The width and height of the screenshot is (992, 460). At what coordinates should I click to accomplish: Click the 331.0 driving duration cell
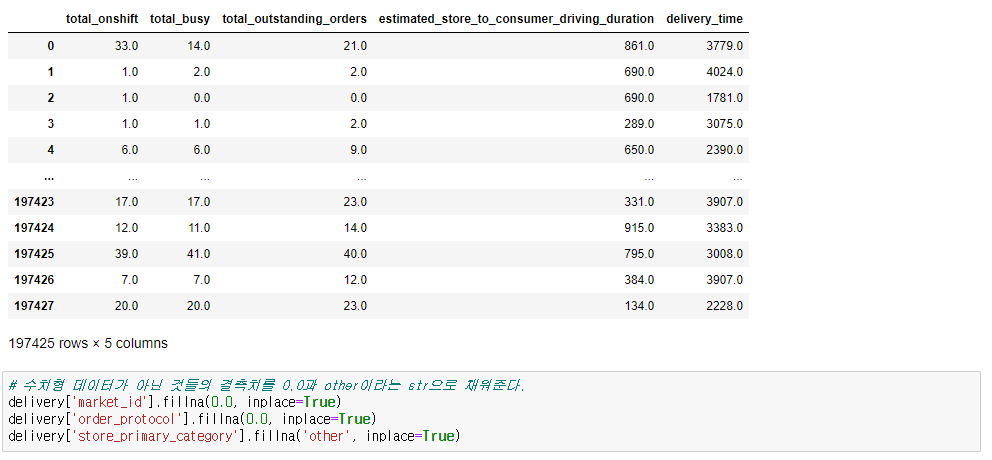click(639, 202)
